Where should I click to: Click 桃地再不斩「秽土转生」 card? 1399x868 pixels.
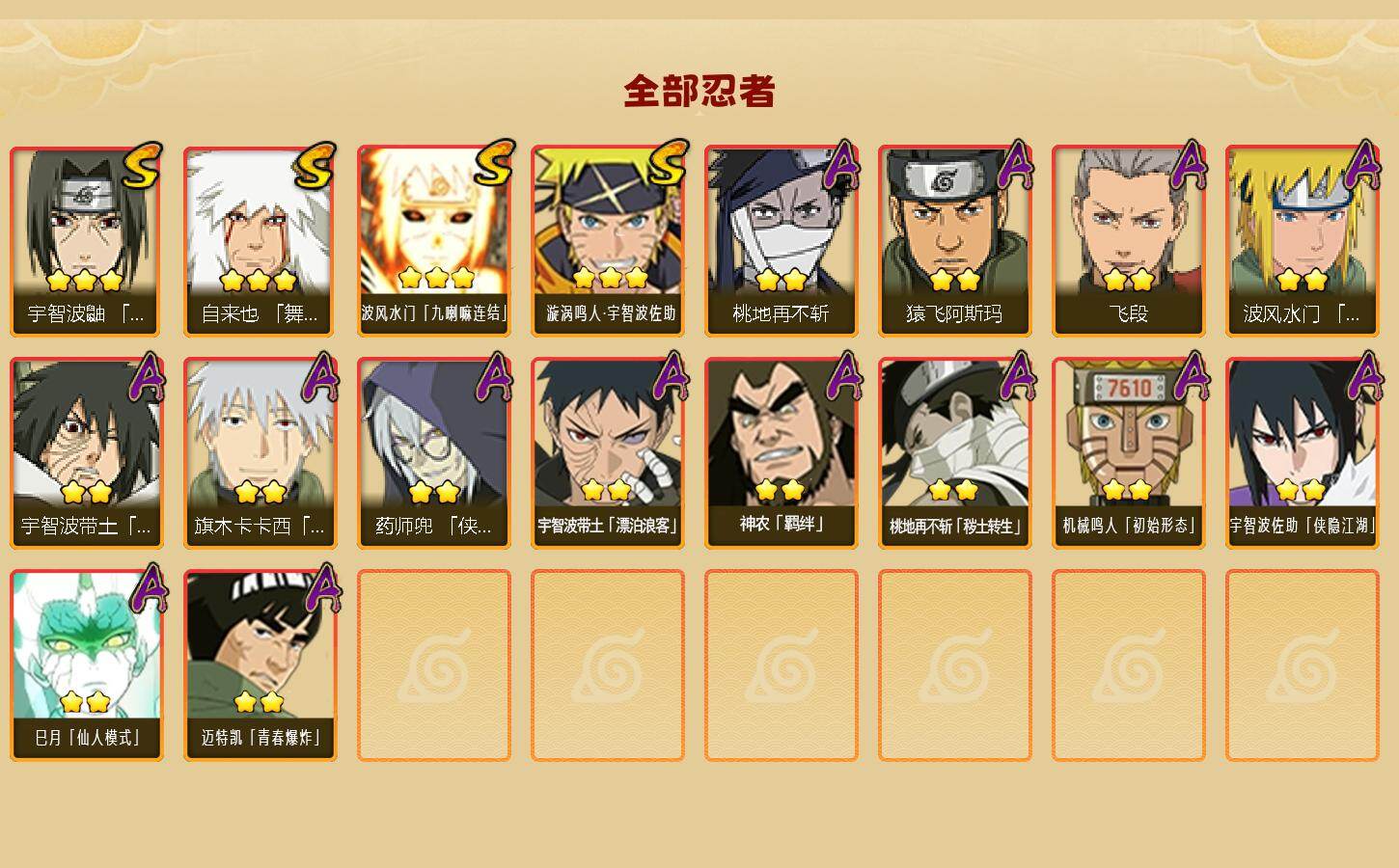tap(955, 453)
